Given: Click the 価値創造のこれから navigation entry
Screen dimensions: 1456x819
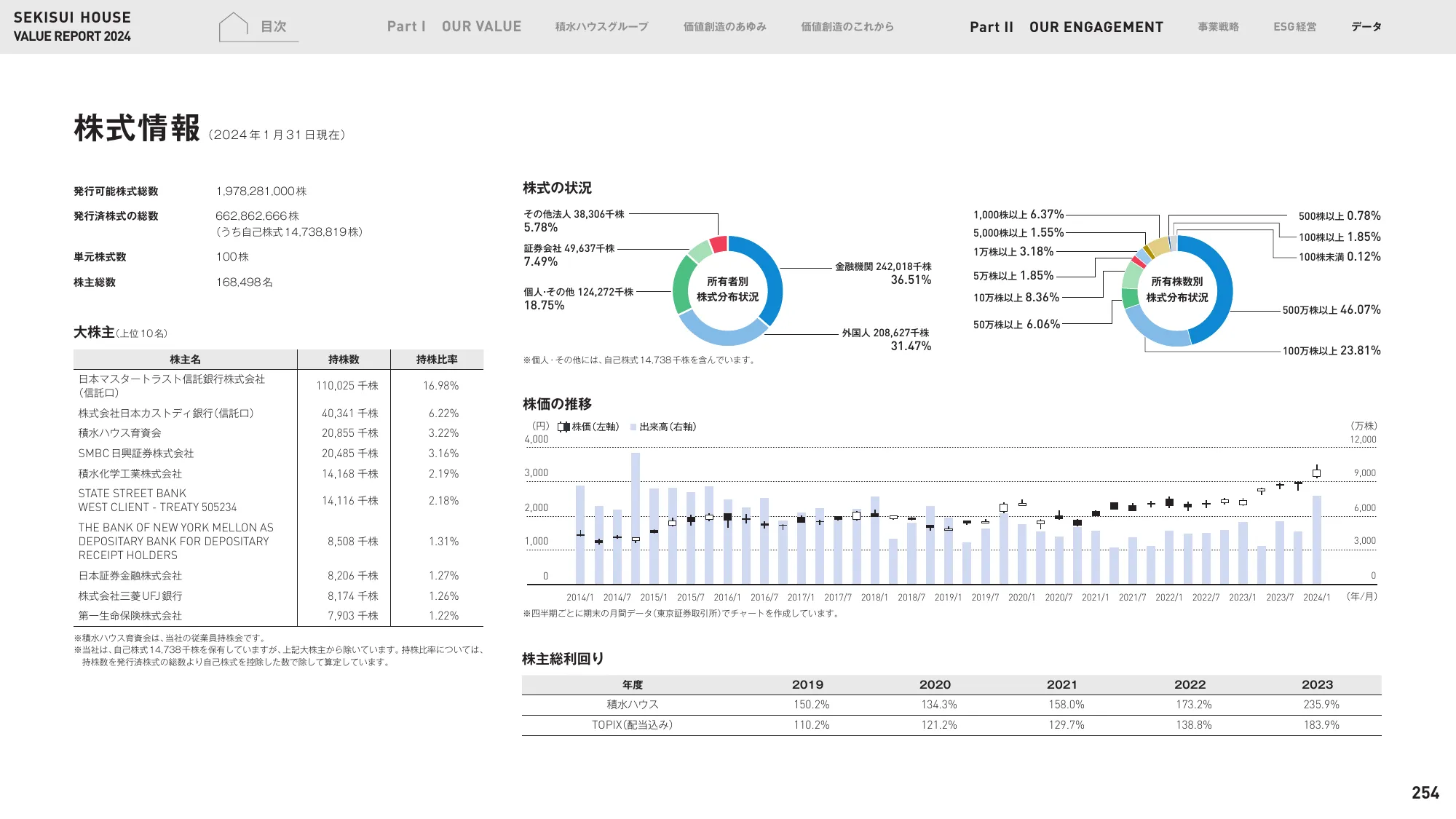Looking at the screenshot, I should coord(847,27).
